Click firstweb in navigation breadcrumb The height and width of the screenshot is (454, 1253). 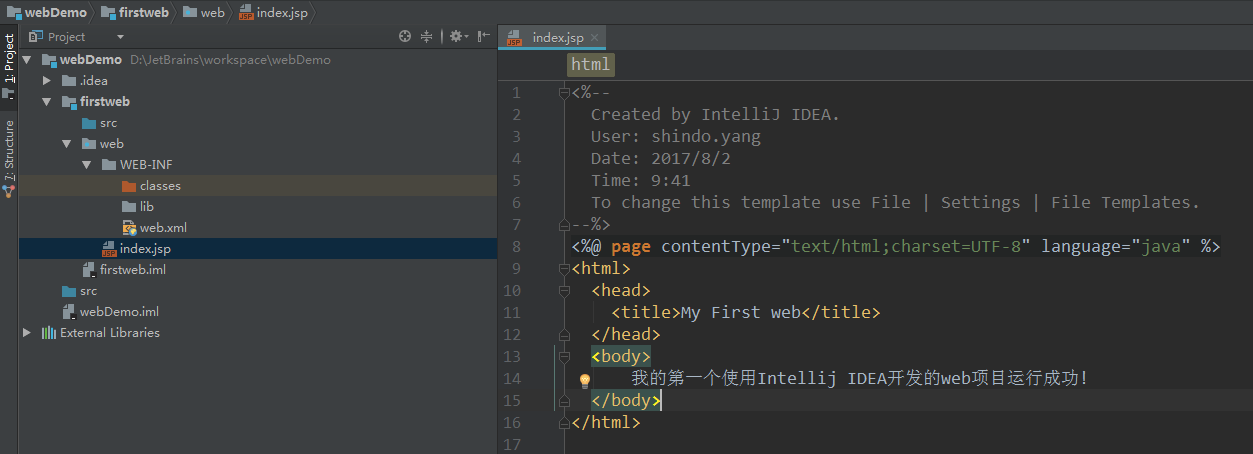137,12
